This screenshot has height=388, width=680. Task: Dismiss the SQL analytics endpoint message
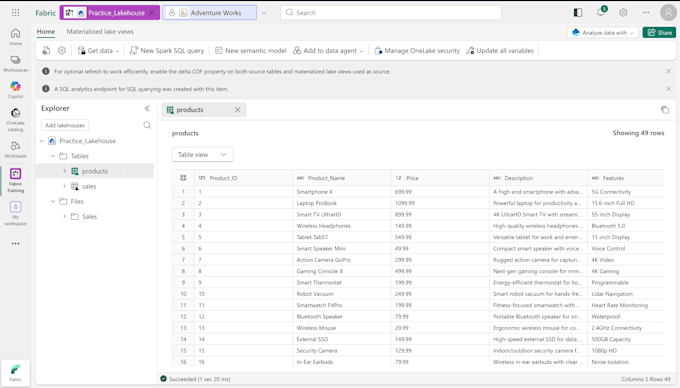coord(668,88)
